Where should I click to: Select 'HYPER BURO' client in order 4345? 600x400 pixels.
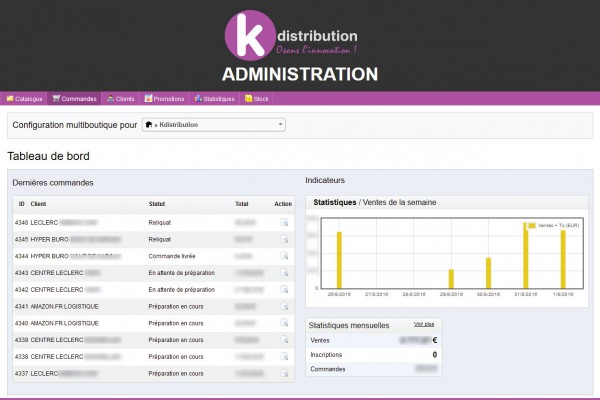coord(49,239)
